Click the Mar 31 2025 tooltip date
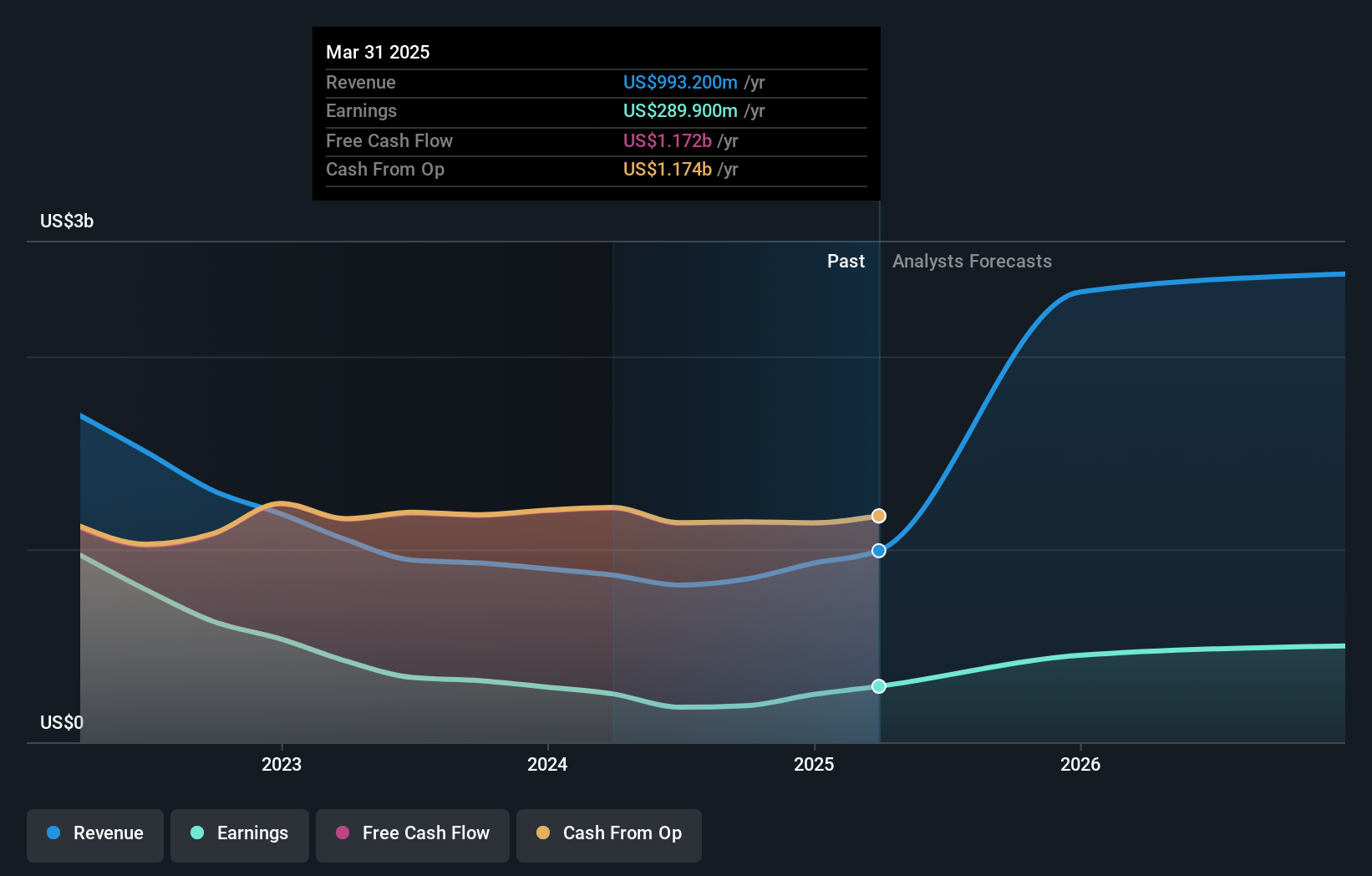 click(378, 52)
